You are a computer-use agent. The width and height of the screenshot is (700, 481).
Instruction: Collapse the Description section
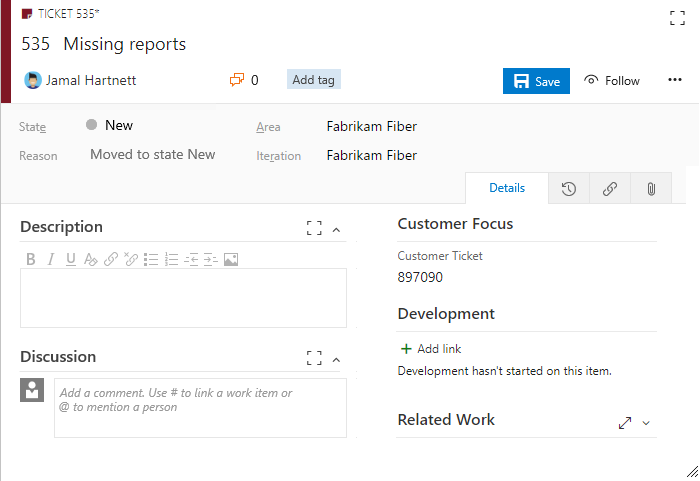pos(337,230)
